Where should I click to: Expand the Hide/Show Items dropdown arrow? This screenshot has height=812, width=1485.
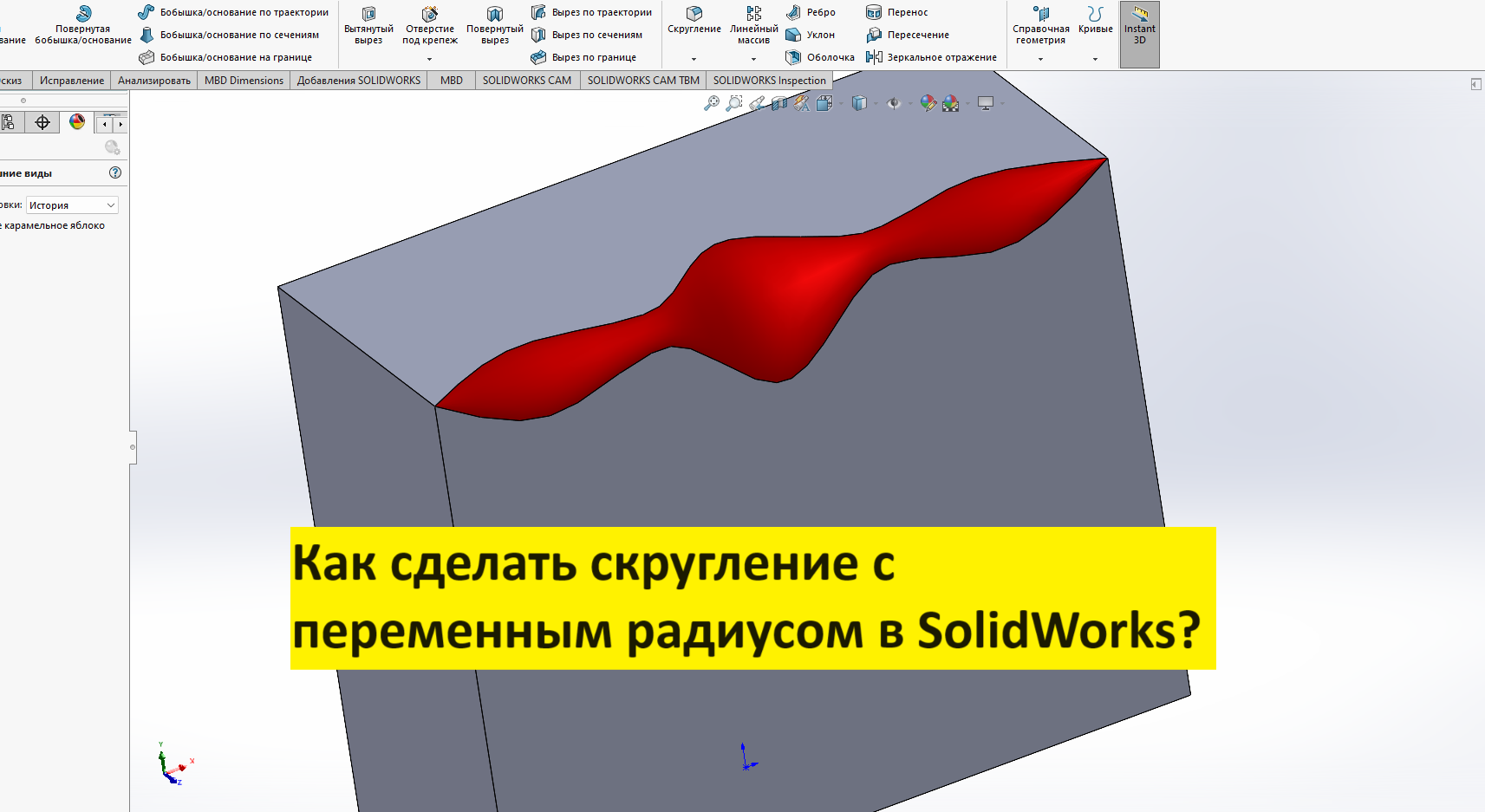coord(910,104)
